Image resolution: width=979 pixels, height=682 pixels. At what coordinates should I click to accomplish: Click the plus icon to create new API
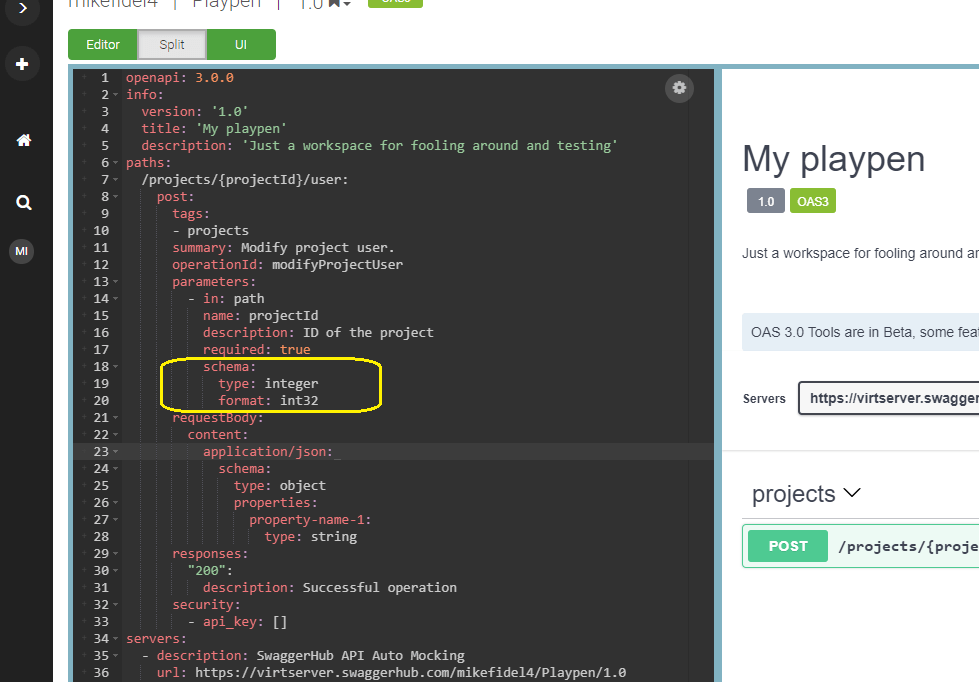click(x=22, y=65)
